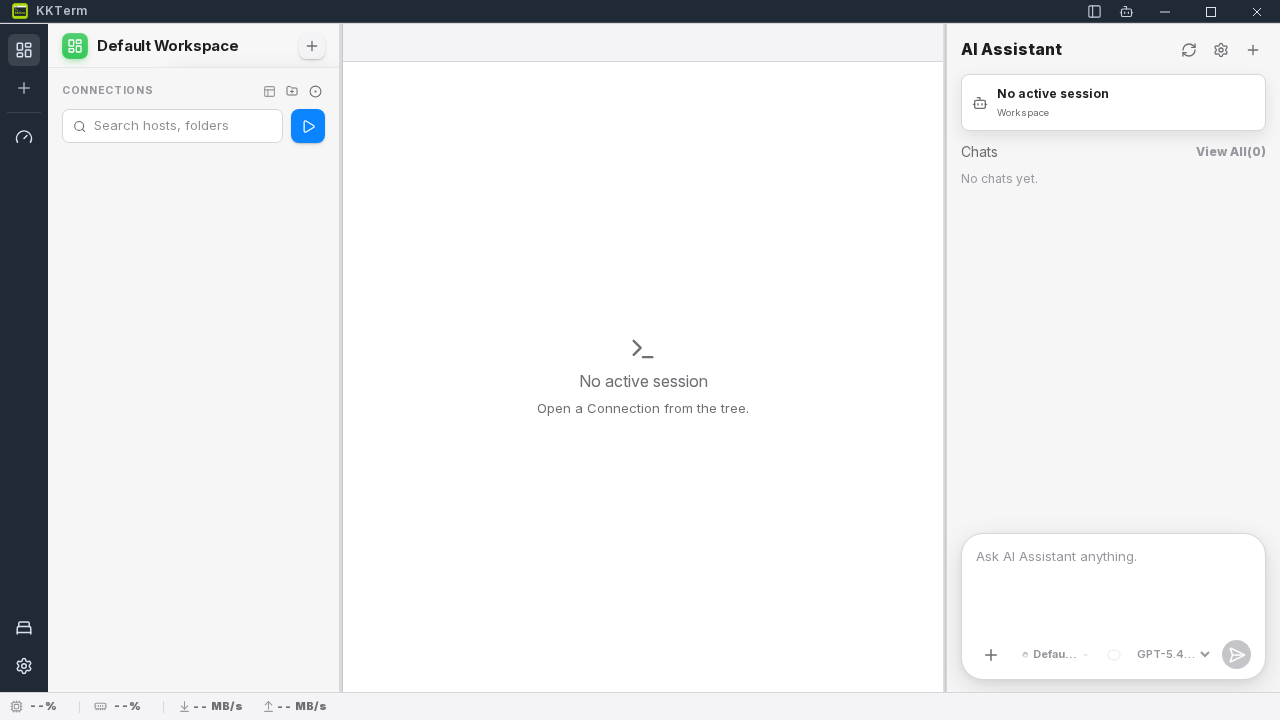
Task: Minimize the KKTerm window
Action: click(x=1165, y=12)
